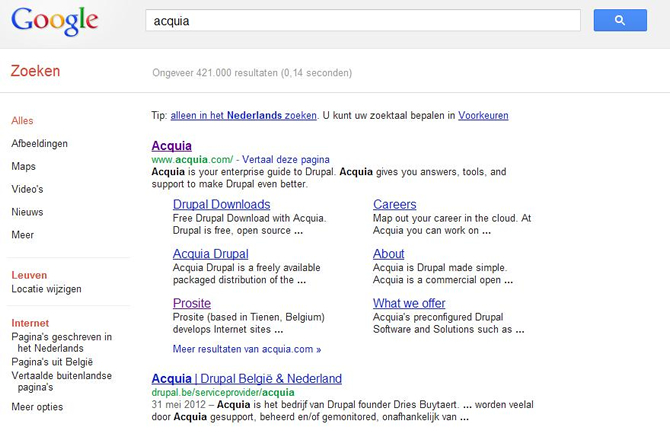This screenshot has width=670, height=434.
Task: Expand Meer opties in sidebar
Action: tap(37, 407)
